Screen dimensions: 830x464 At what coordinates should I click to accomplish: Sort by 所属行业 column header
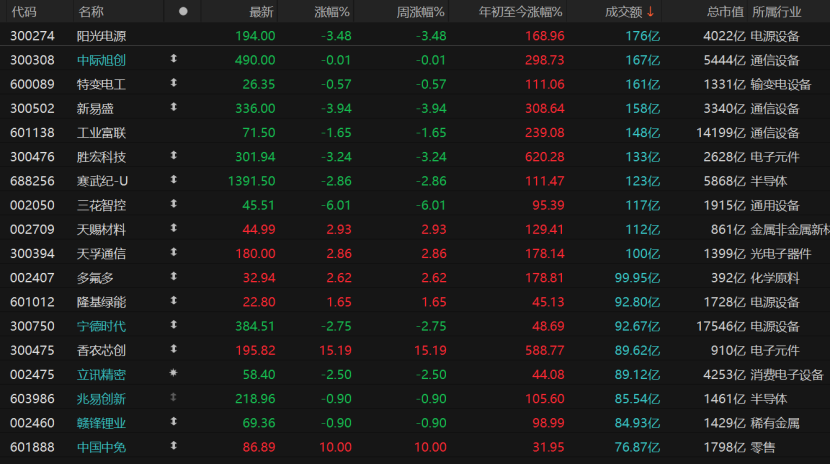[x=777, y=12]
